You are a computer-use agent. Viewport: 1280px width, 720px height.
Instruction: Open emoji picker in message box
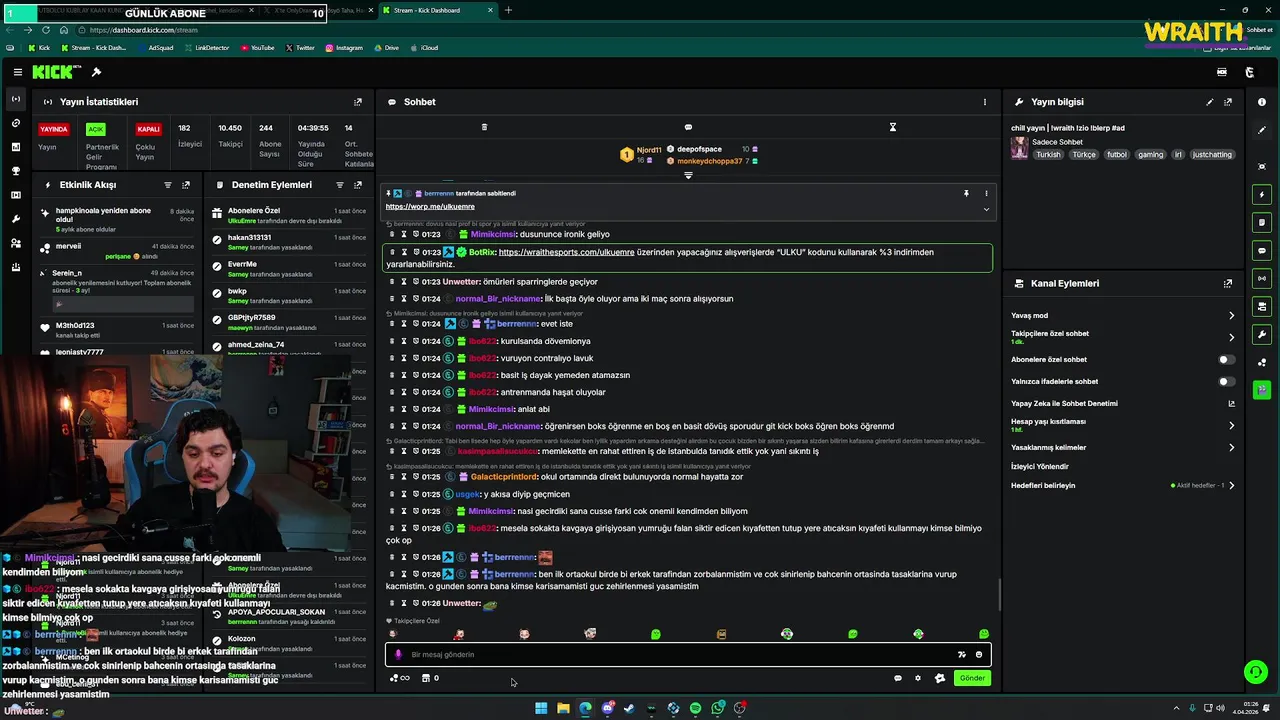pyautogui.click(x=979, y=655)
